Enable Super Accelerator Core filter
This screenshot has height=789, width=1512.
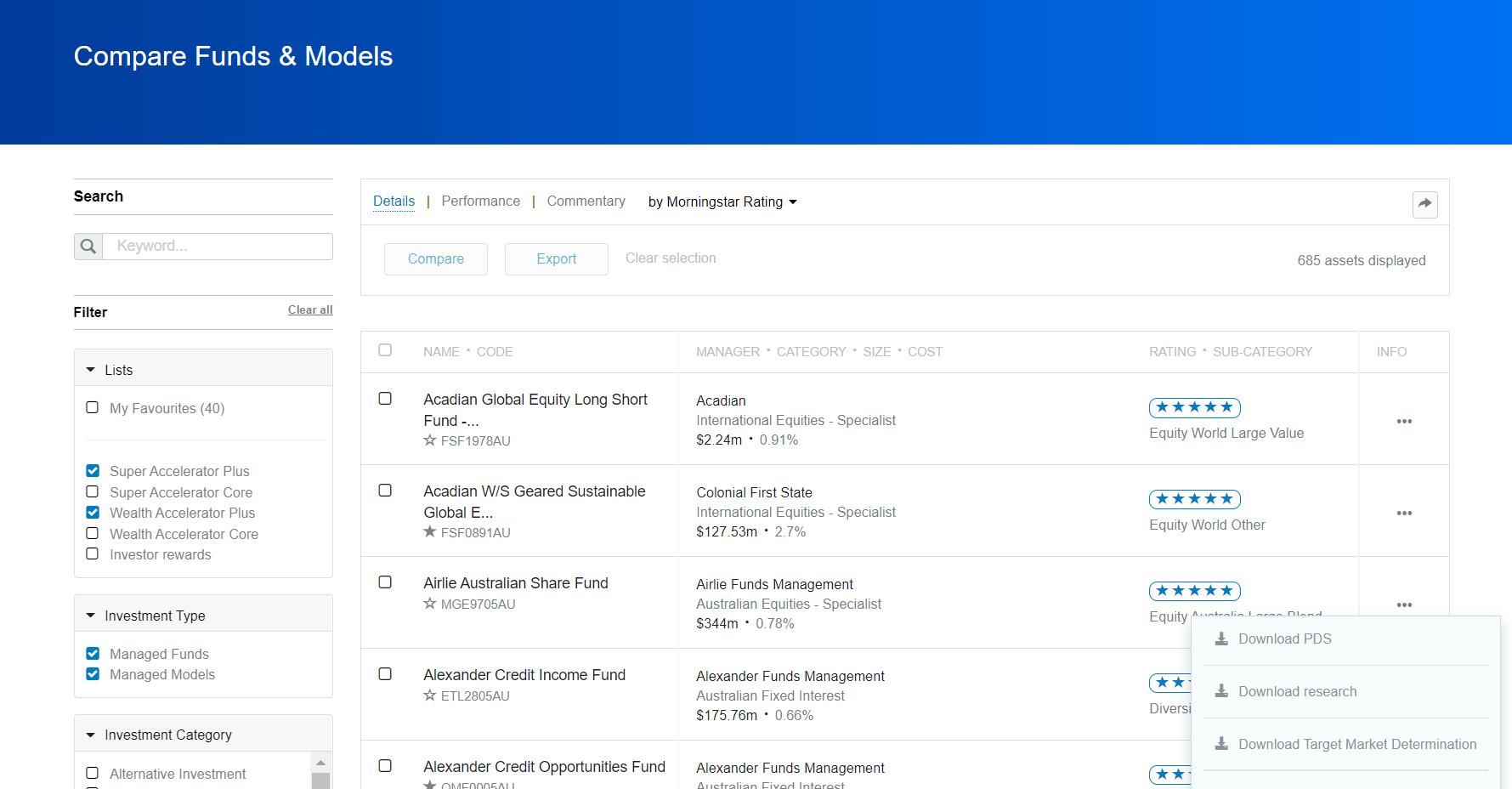click(93, 491)
